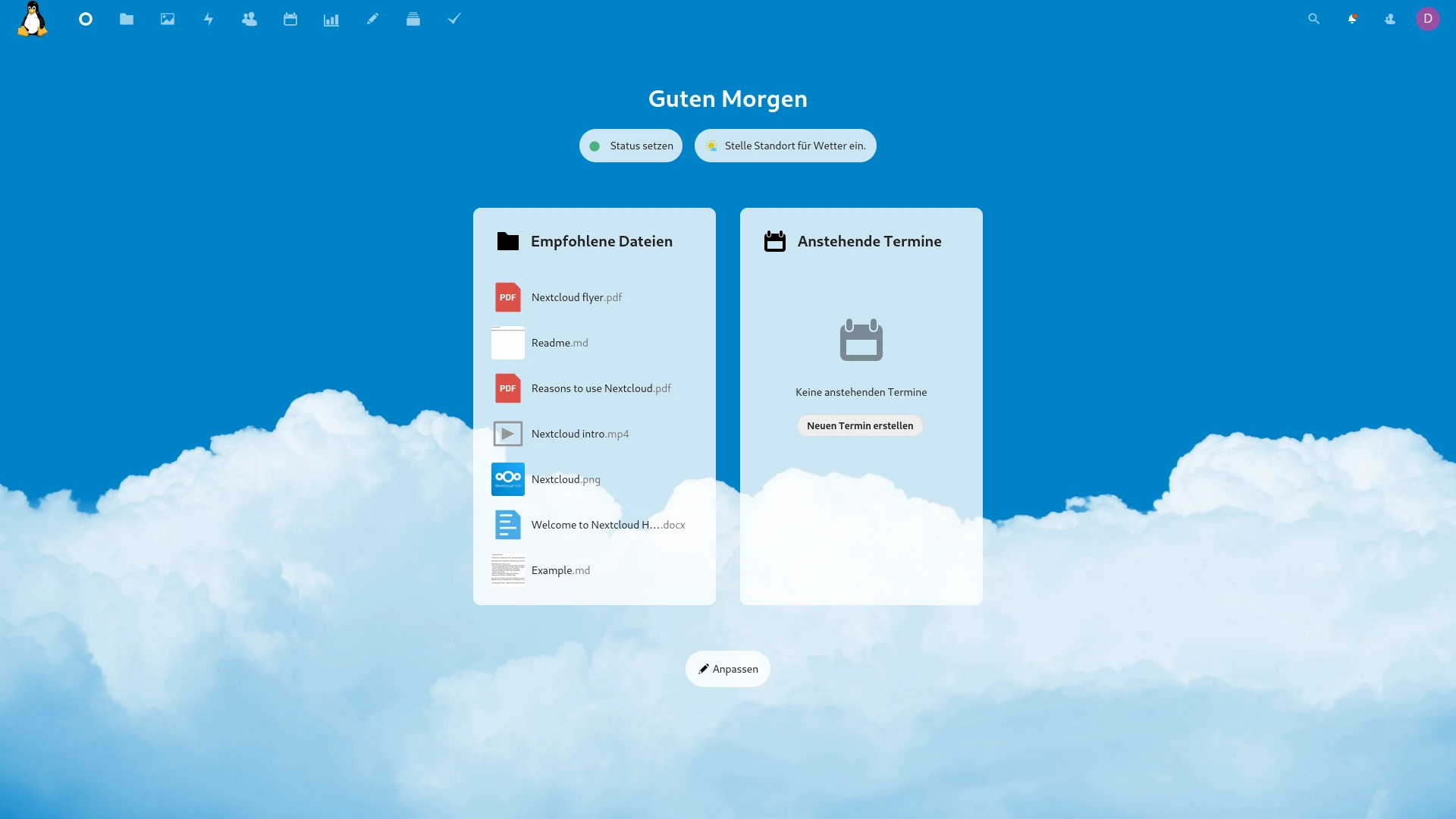Click Nextcloud.png logo thumbnail
The height and width of the screenshot is (819, 1456).
click(508, 479)
